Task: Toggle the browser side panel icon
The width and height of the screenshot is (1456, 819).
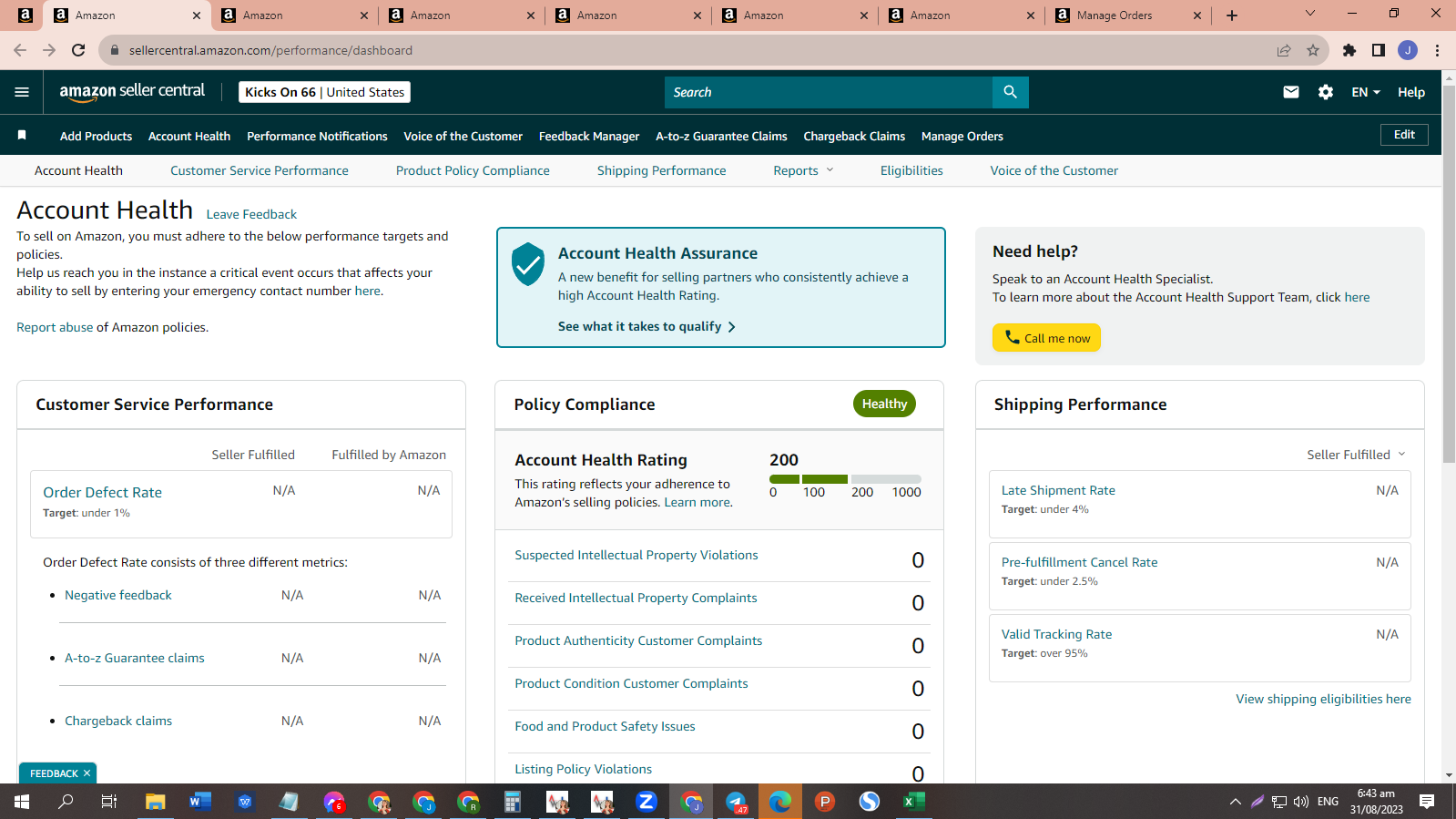Action: click(x=1379, y=50)
